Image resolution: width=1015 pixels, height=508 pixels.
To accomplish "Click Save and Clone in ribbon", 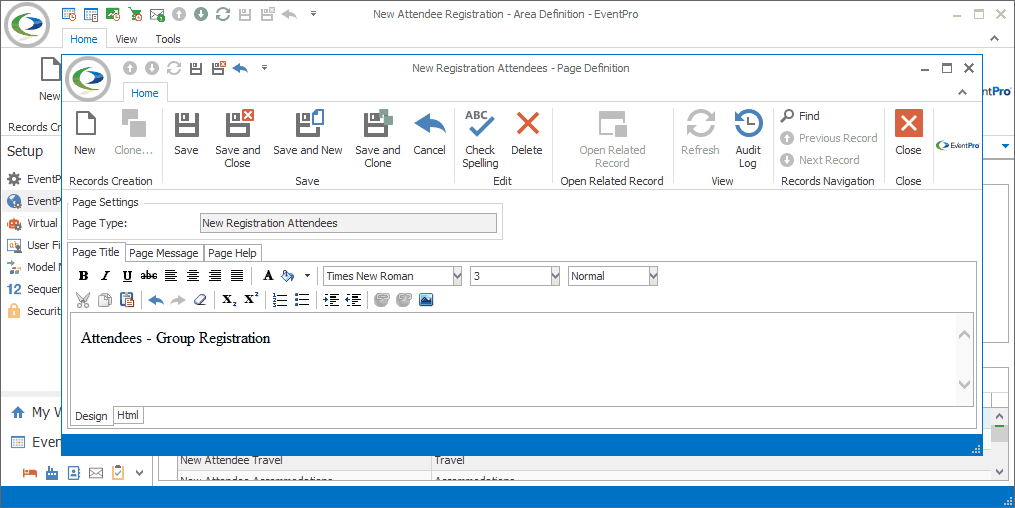I will pos(378,139).
